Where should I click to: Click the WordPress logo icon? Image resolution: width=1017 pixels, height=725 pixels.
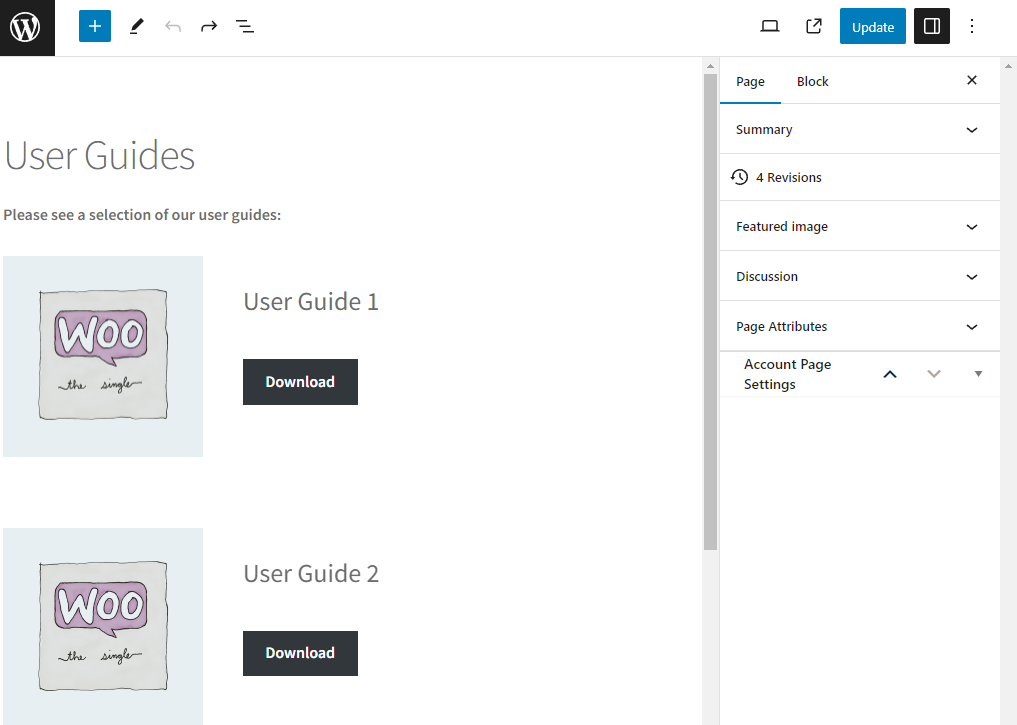(x=25, y=27)
